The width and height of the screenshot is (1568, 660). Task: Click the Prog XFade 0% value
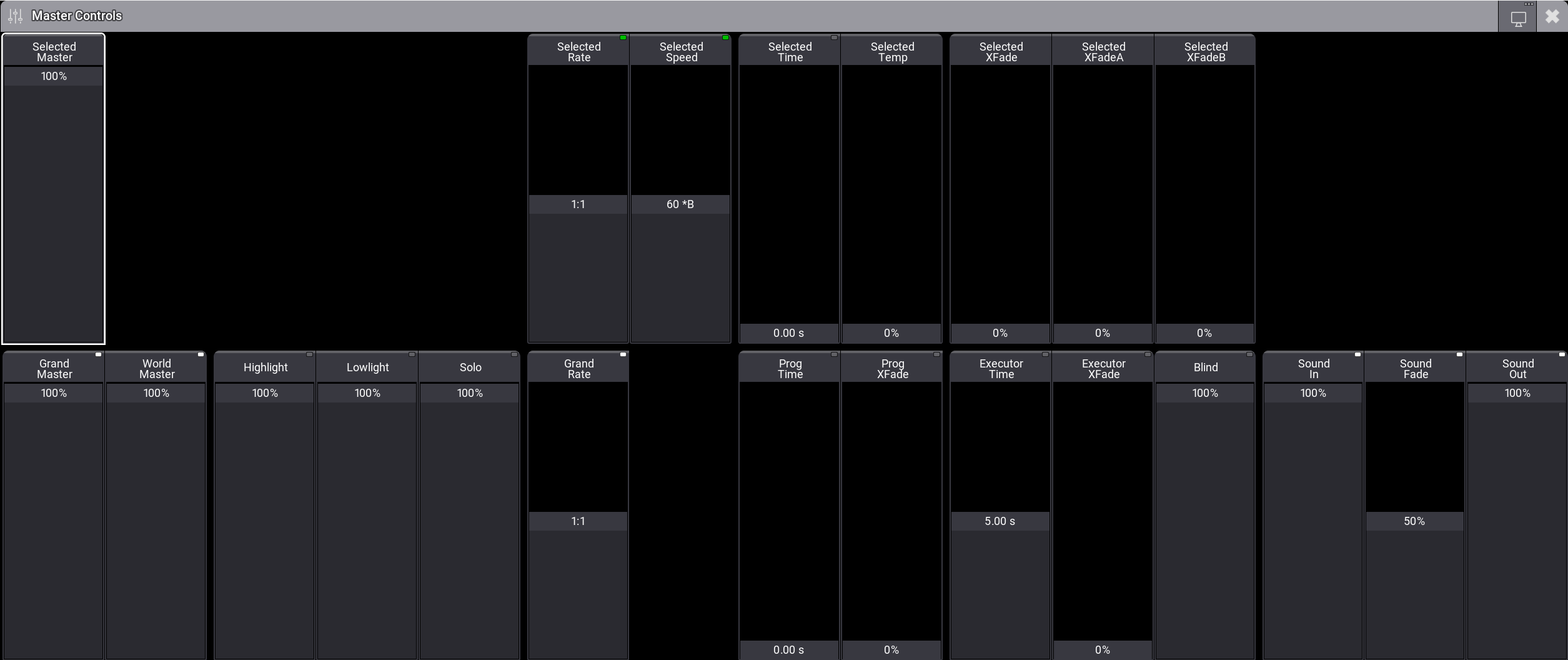(x=891, y=650)
